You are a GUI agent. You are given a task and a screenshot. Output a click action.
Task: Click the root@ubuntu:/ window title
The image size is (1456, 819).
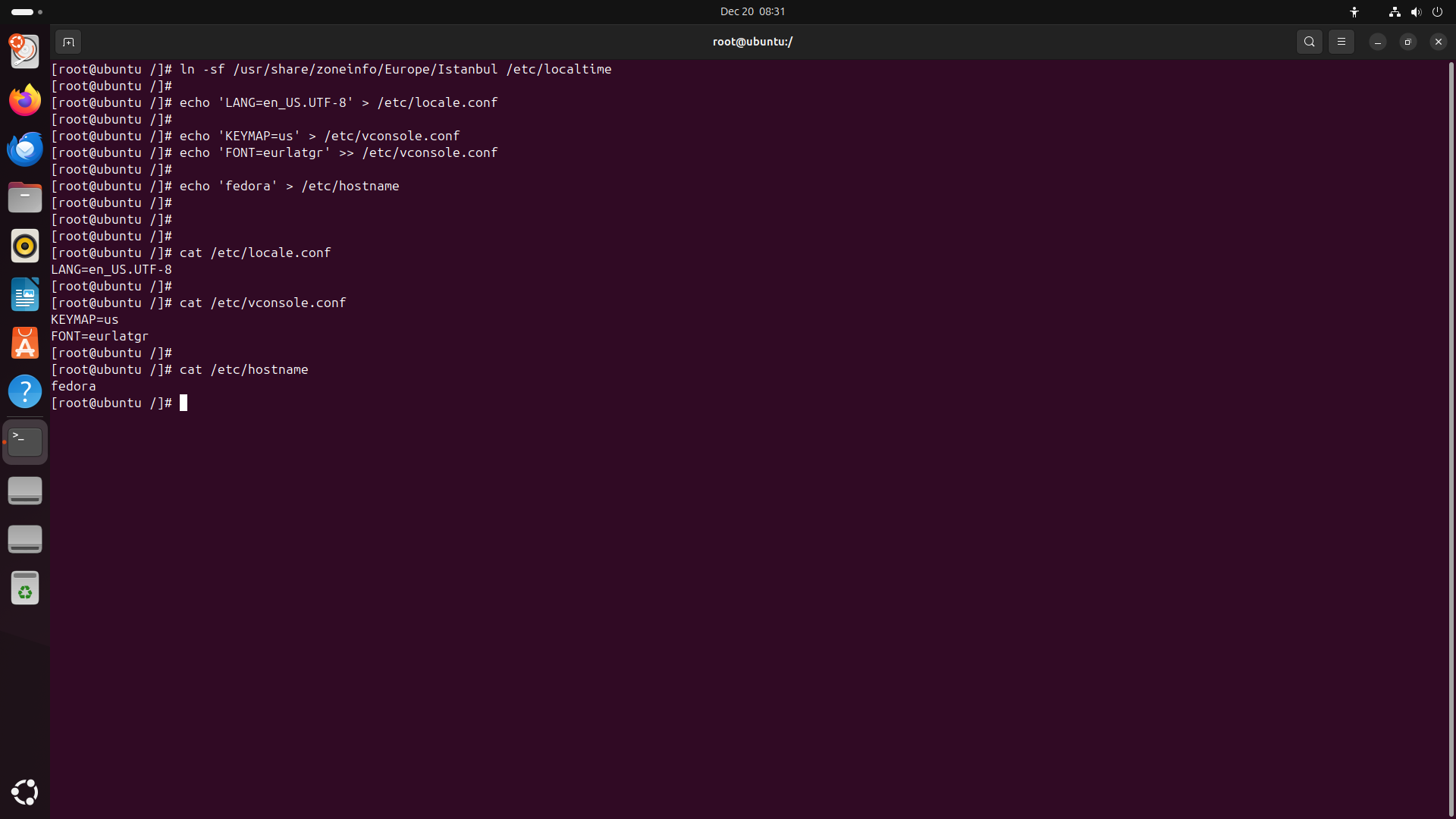(752, 42)
